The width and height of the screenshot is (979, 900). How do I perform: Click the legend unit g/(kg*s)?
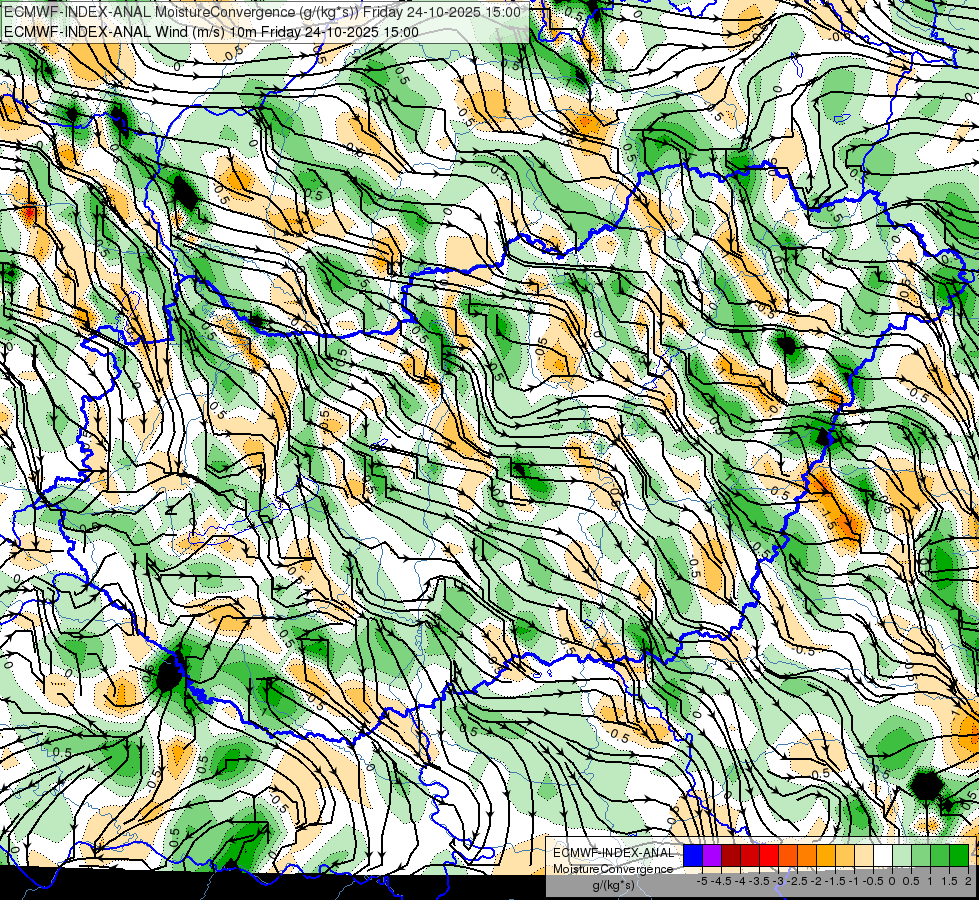click(x=613, y=885)
